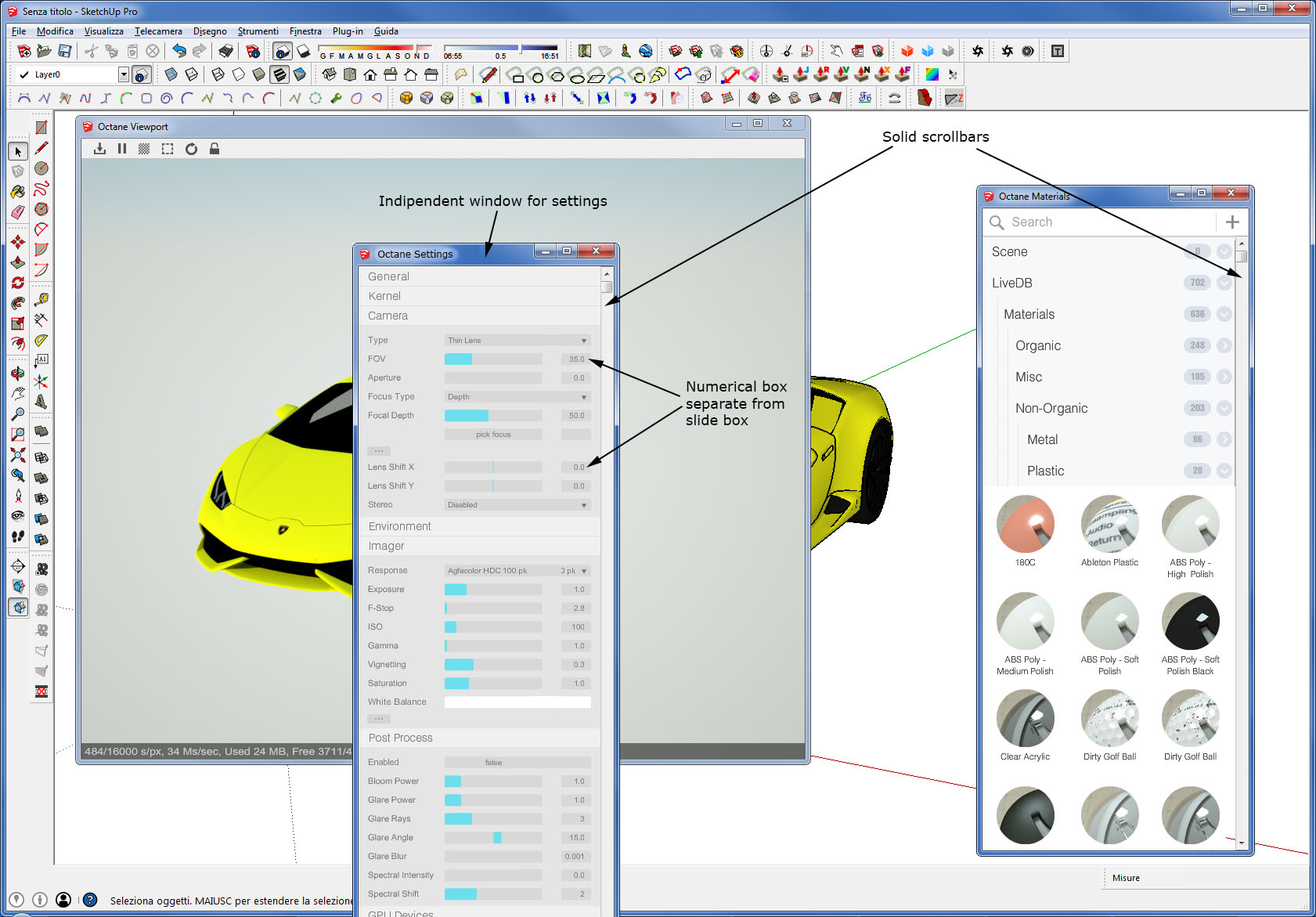Open the Plug-in menu
Screen dimensions: 1316x917
click(348, 31)
